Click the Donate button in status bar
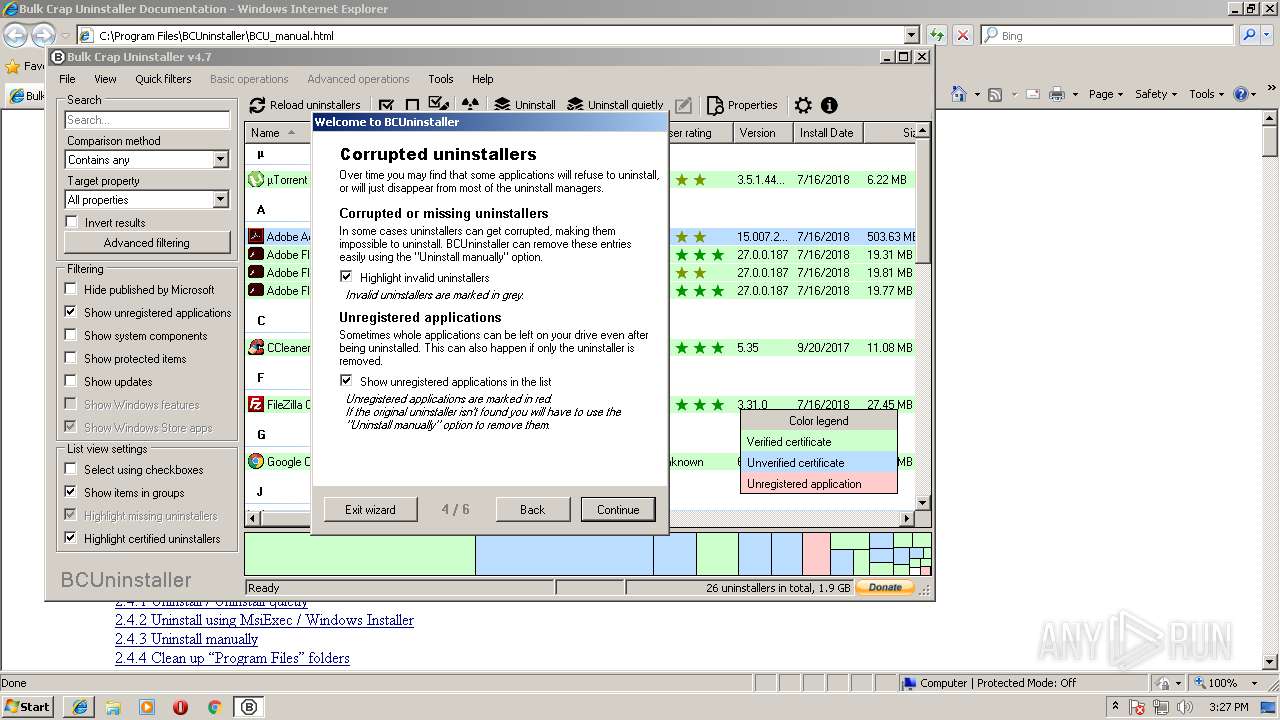Screen dimensions: 1280x720 point(885,587)
